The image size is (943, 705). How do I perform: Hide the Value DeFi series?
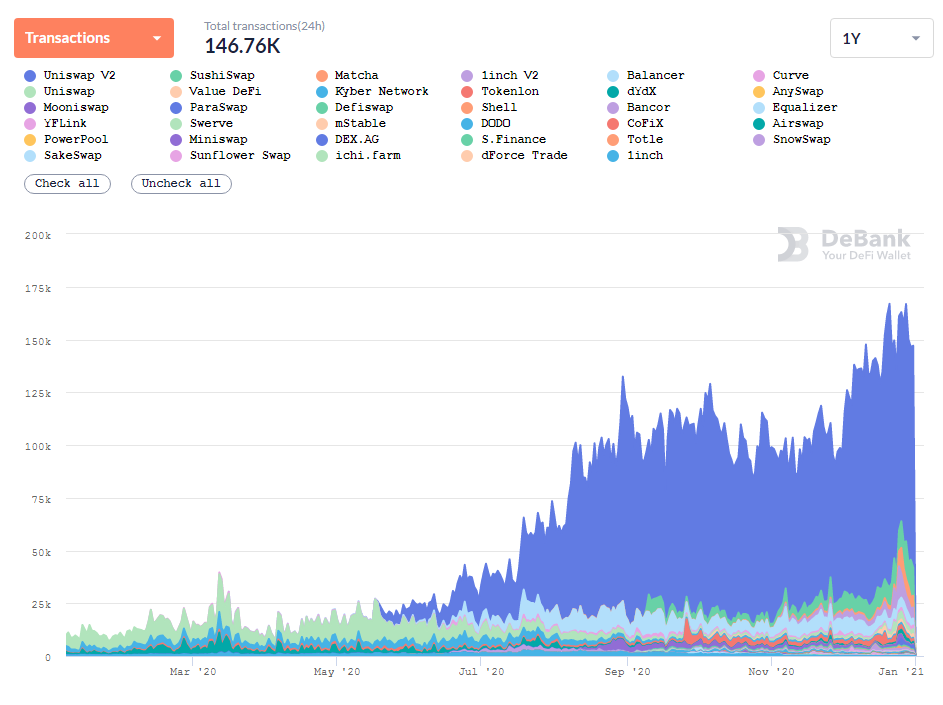point(215,91)
